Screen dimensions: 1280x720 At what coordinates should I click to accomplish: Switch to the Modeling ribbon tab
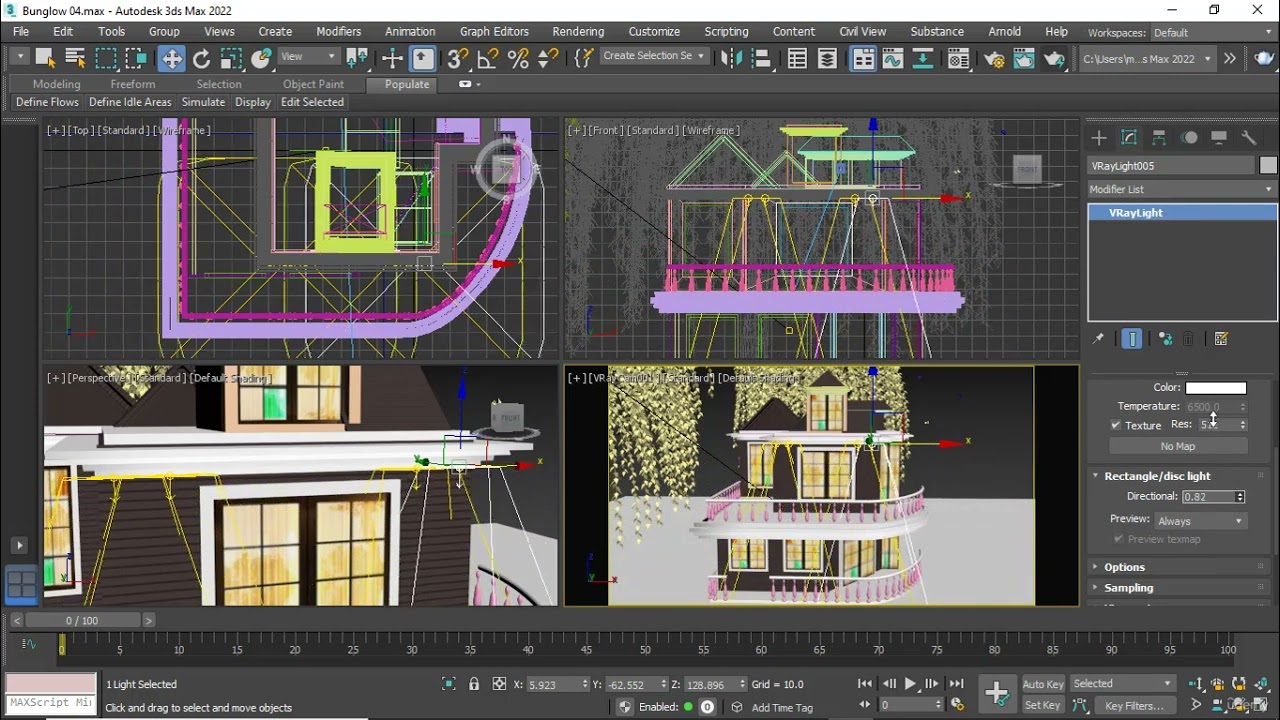click(x=56, y=84)
